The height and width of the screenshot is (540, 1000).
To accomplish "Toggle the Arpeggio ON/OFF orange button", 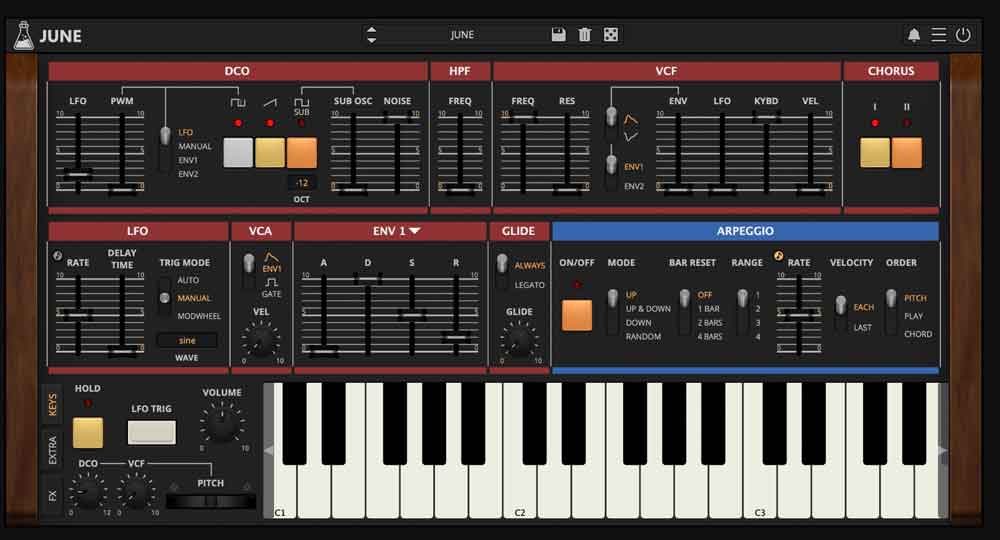I will click(x=576, y=315).
